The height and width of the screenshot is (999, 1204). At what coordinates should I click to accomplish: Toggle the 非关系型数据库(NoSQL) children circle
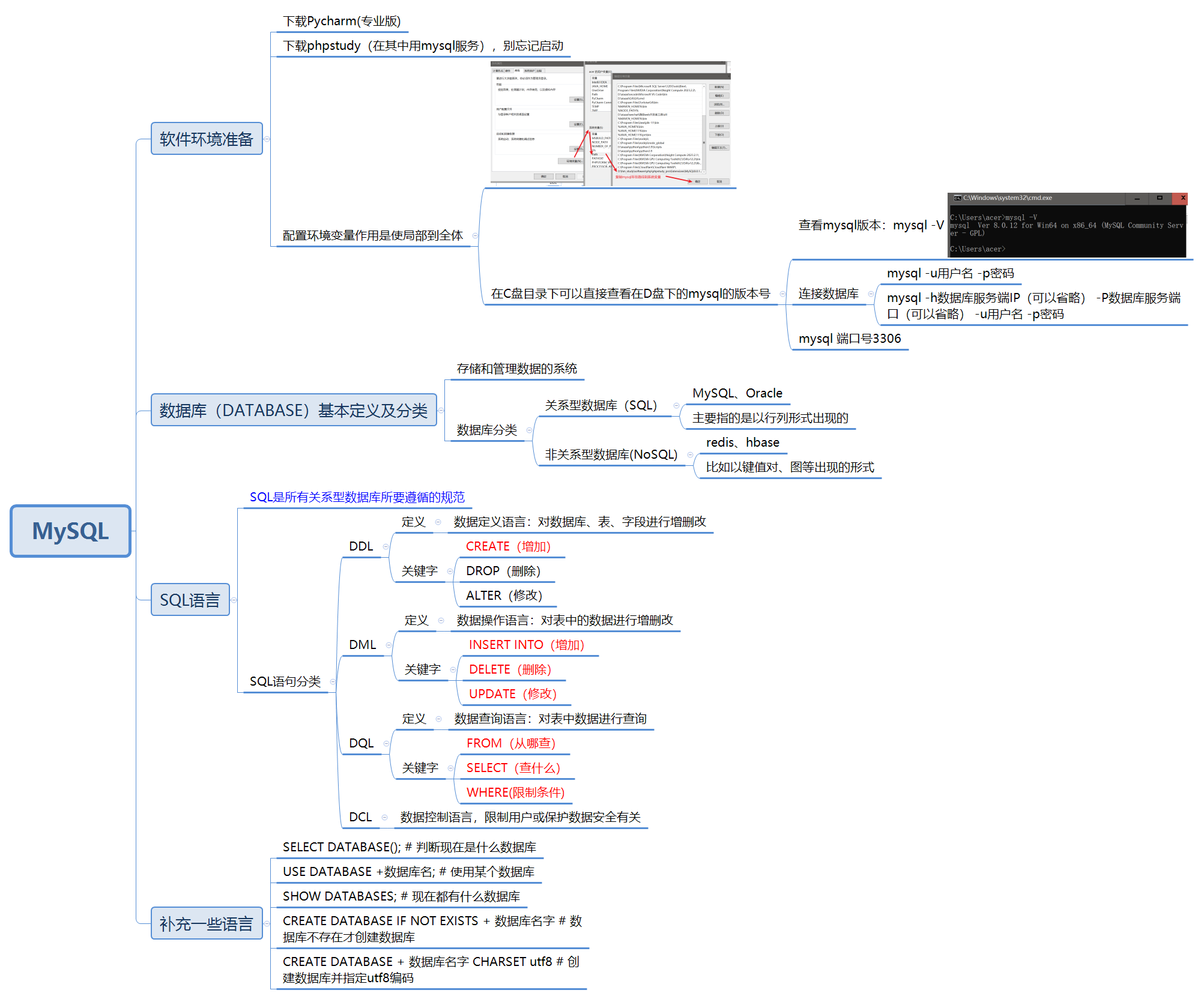(690, 454)
